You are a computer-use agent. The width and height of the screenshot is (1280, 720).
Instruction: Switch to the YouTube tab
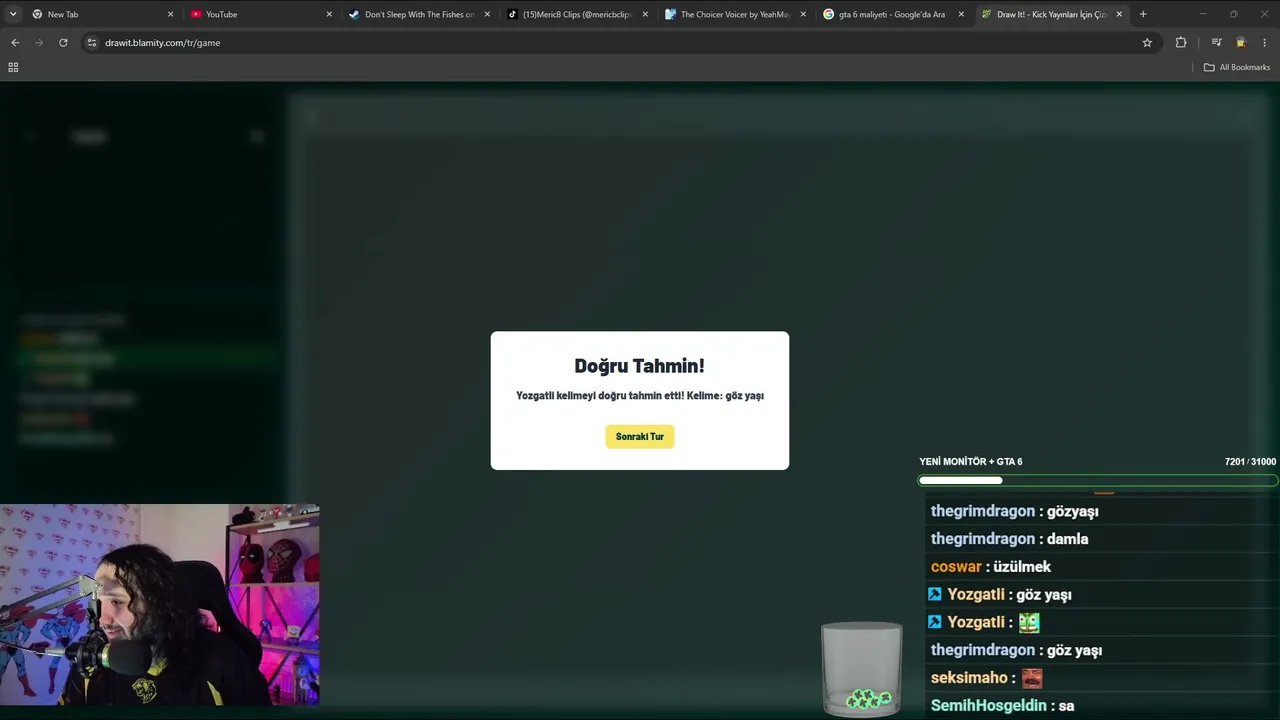click(260, 14)
